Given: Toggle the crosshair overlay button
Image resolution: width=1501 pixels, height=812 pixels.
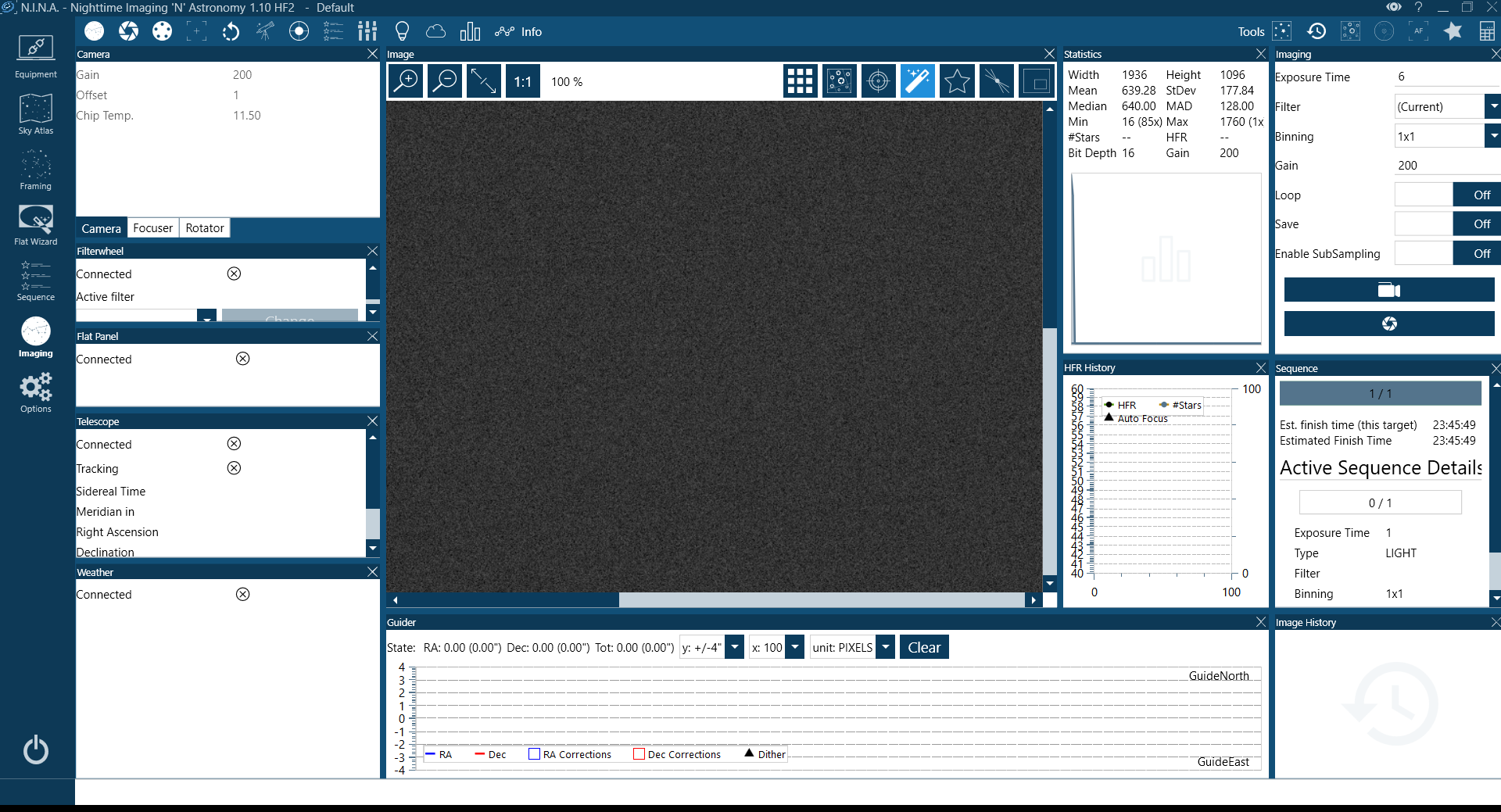Looking at the screenshot, I should [878, 81].
